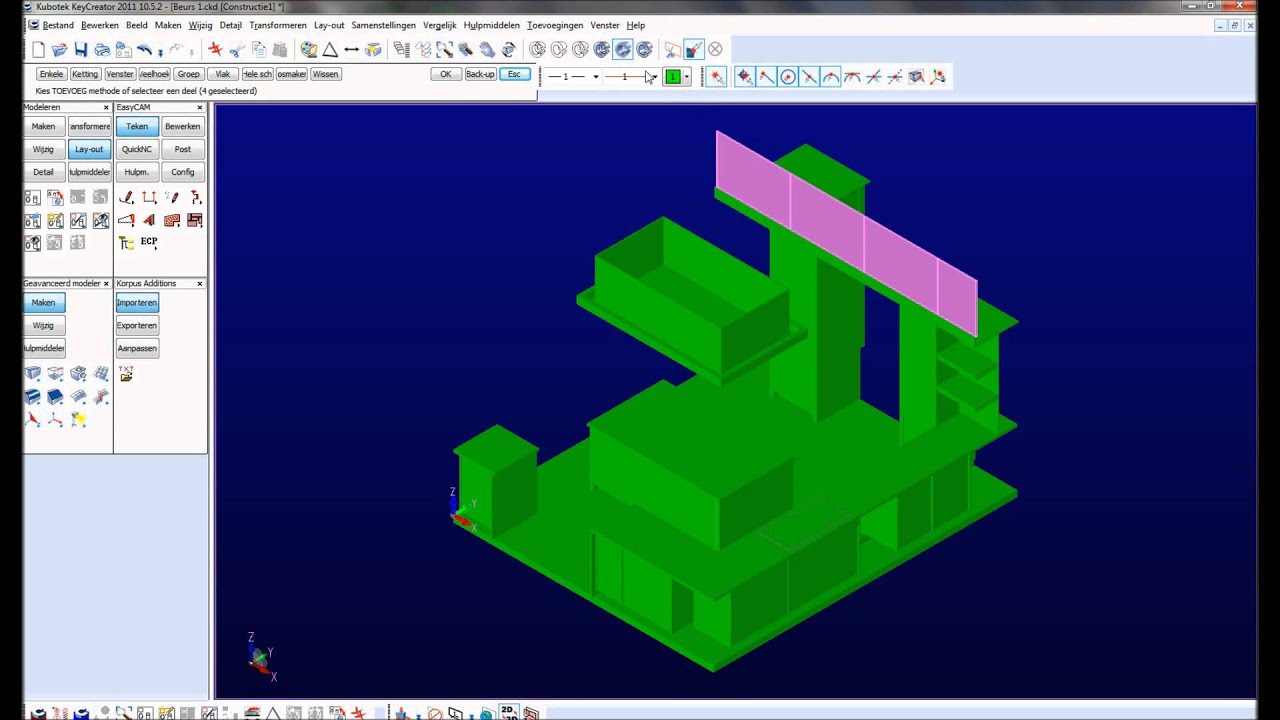Click the Ketting selection button
The image size is (1280, 720).
coord(85,74)
